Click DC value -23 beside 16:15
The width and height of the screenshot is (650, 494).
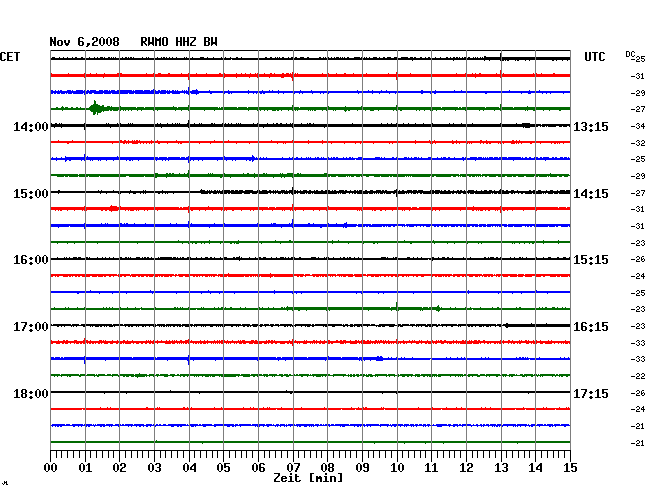tap(638, 326)
